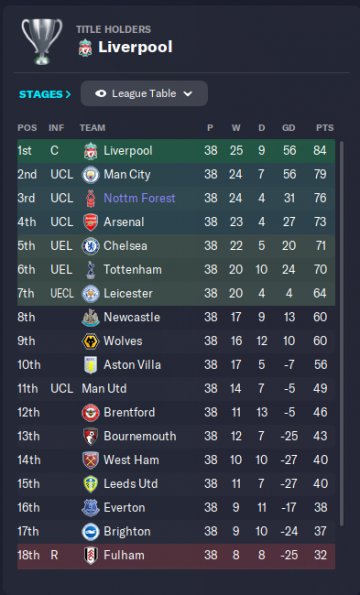Click the Nottm Forest club badge
Image resolution: width=360 pixels, height=595 pixels.
[90, 198]
